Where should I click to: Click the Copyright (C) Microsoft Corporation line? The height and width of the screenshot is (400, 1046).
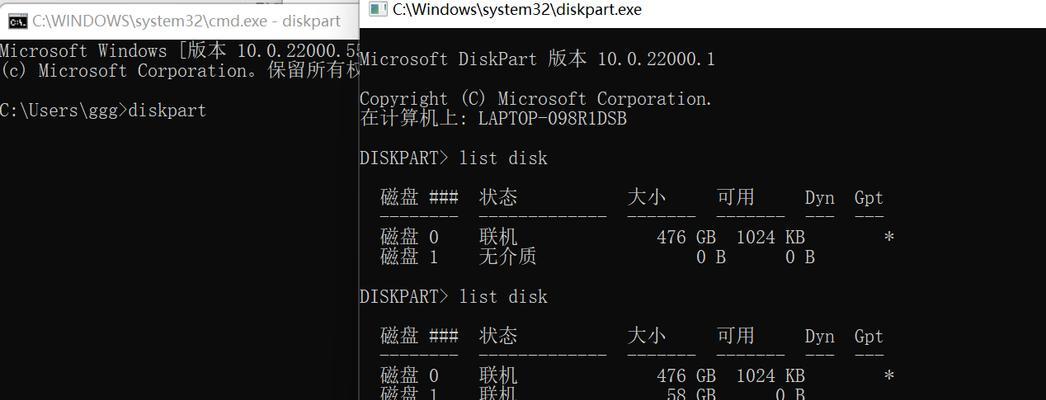point(536,99)
